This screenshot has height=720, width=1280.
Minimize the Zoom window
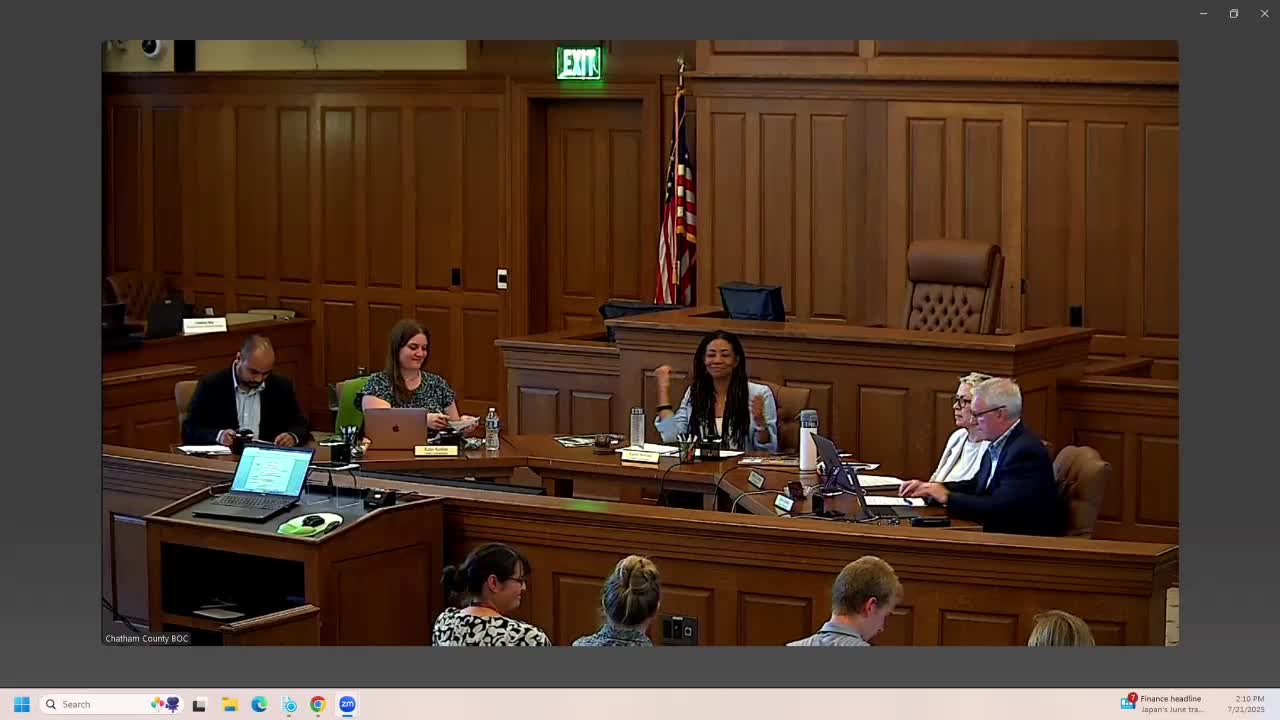click(x=1203, y=13)
